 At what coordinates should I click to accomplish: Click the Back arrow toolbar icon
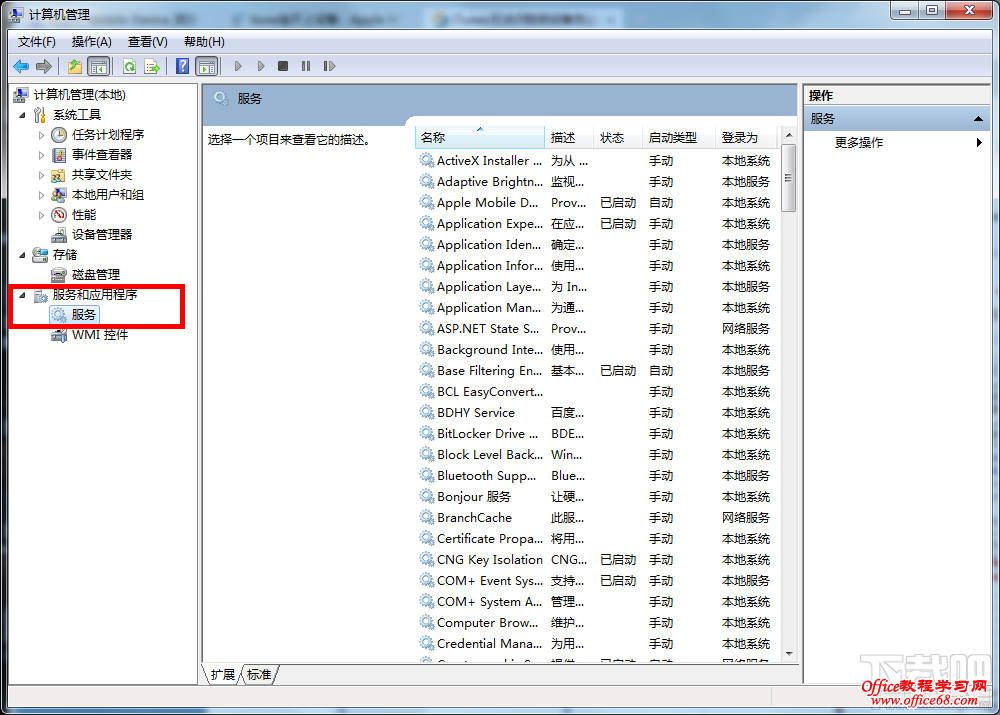tap(21, 66)
